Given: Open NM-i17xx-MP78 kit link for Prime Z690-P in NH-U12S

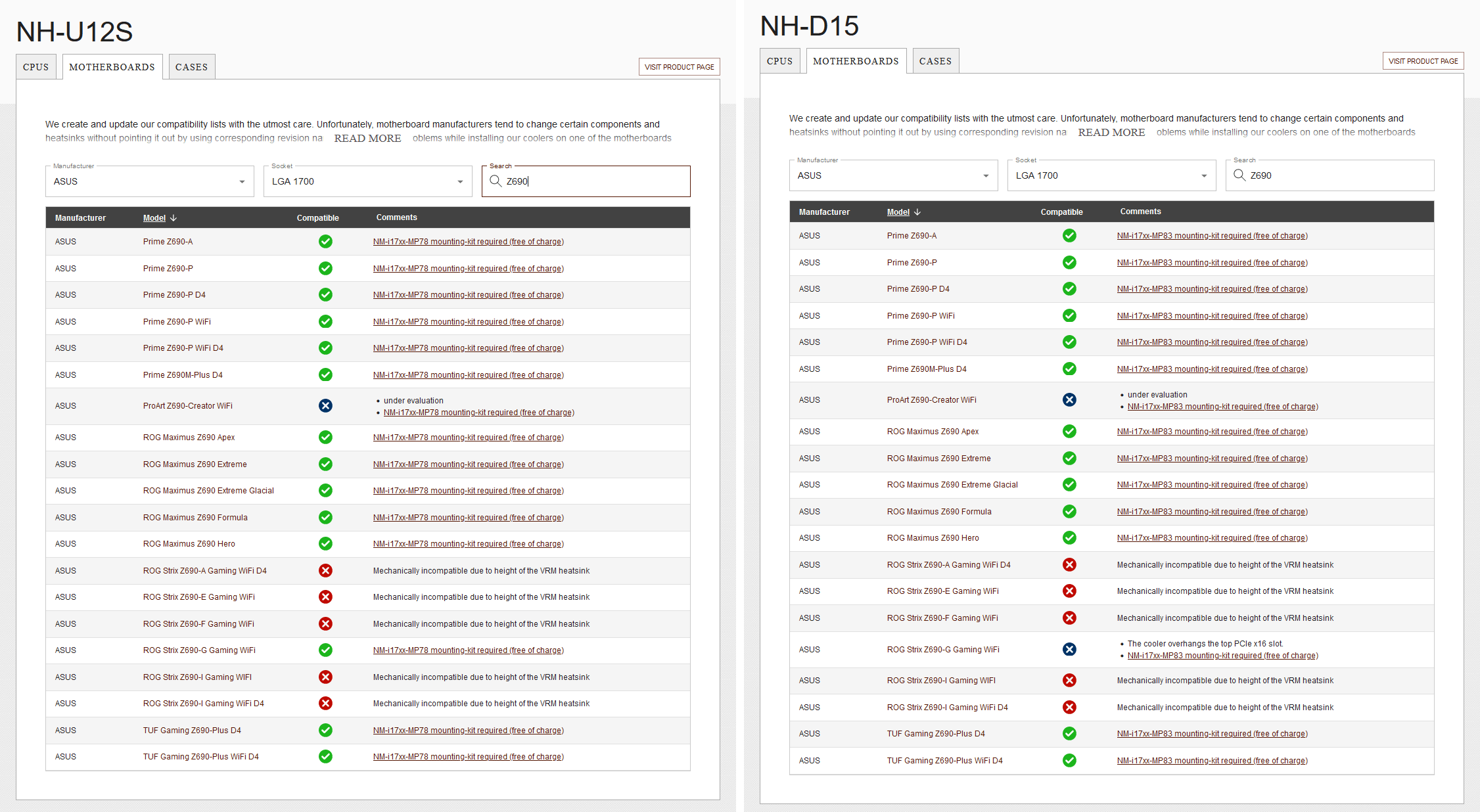Looking at the screenshot, I should (469, 269).
